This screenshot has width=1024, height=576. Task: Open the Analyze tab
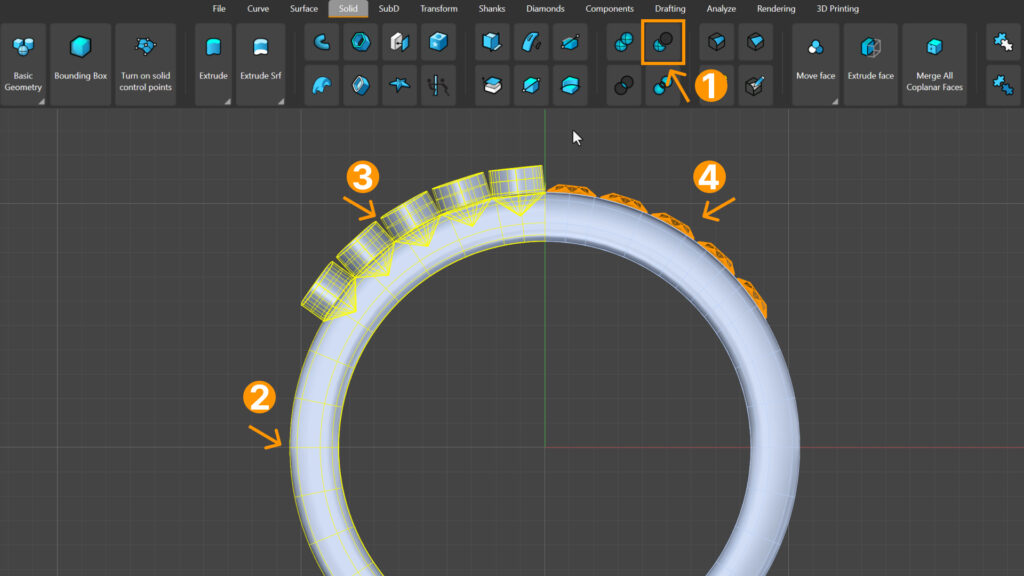721,8
